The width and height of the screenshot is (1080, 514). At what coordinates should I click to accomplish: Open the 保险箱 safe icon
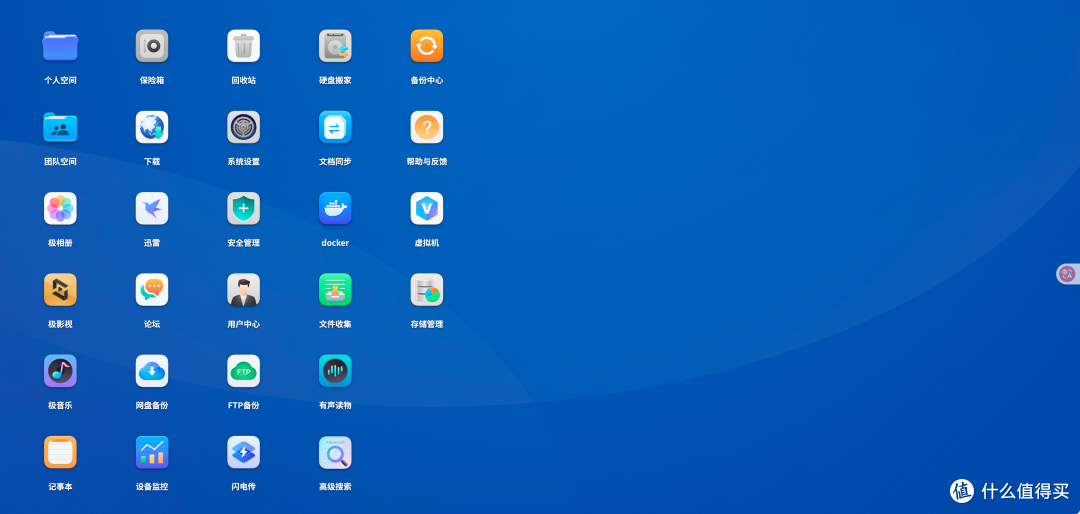tap(152, 46)
